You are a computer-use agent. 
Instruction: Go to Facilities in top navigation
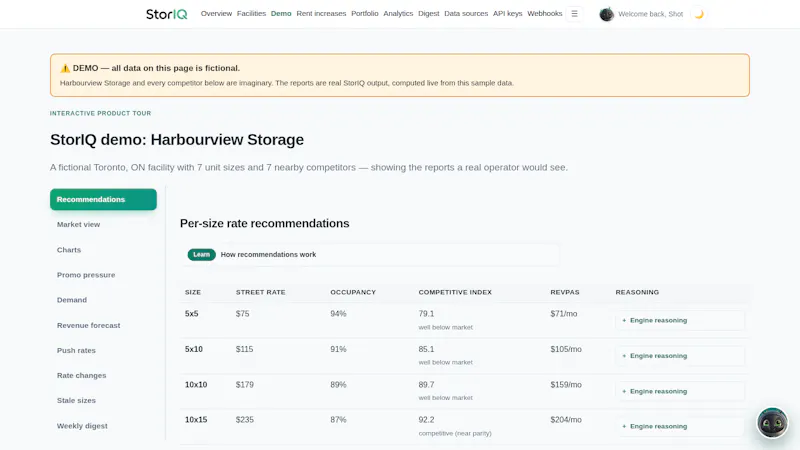click(x=252, y=14)
